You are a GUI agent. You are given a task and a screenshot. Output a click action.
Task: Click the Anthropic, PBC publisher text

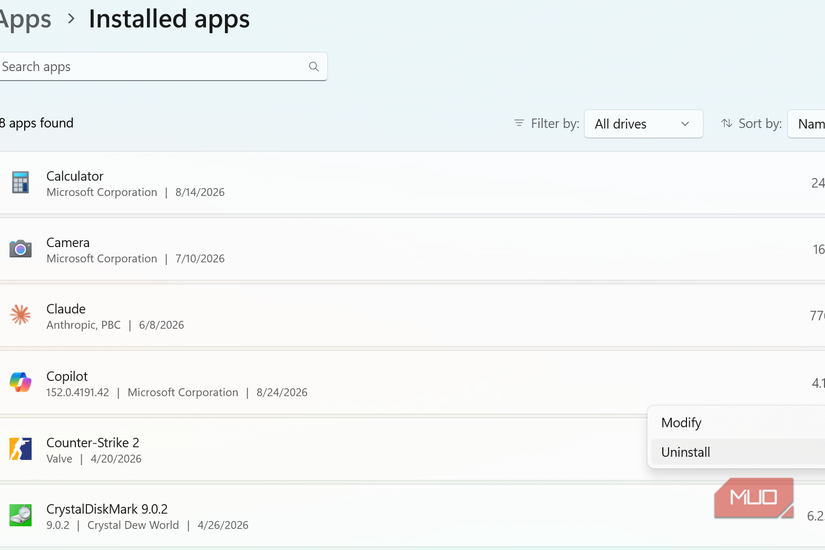[x=83, y=325]
